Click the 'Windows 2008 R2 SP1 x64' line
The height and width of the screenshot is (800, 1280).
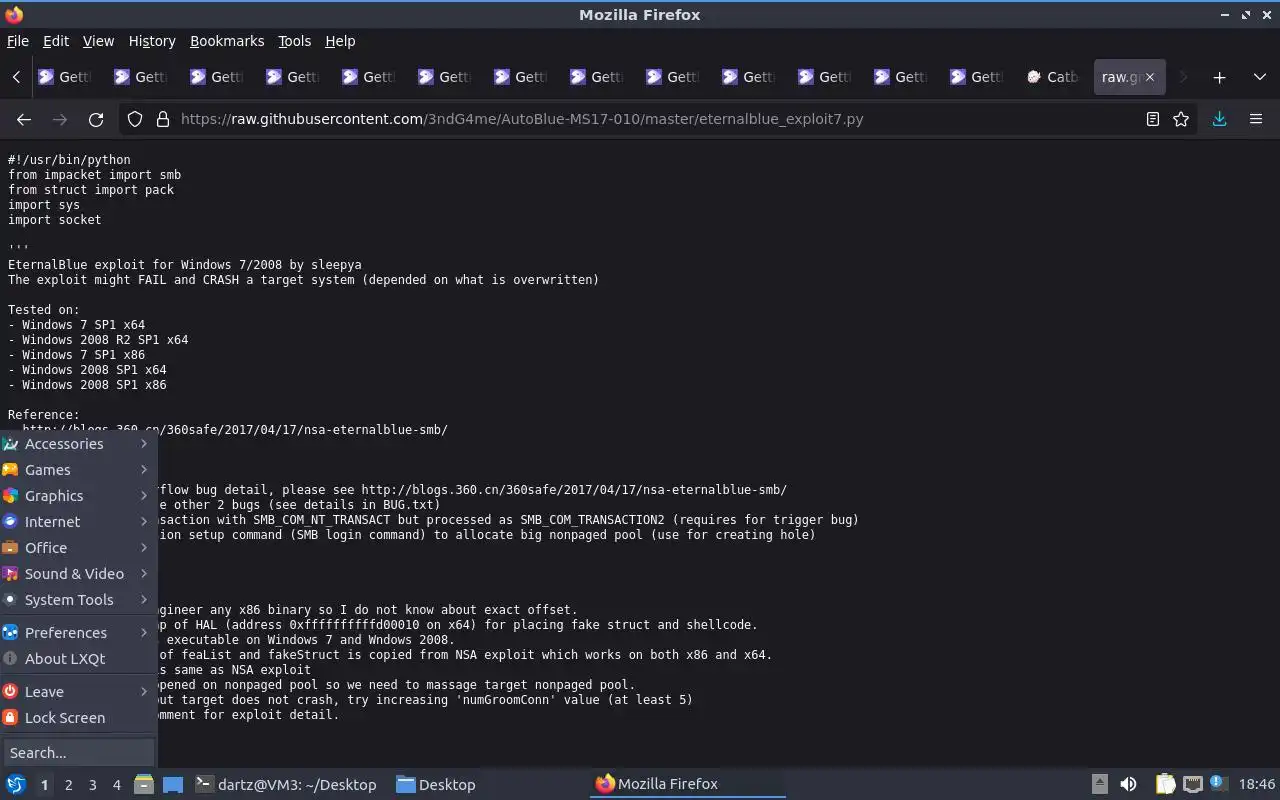point(98,340)
